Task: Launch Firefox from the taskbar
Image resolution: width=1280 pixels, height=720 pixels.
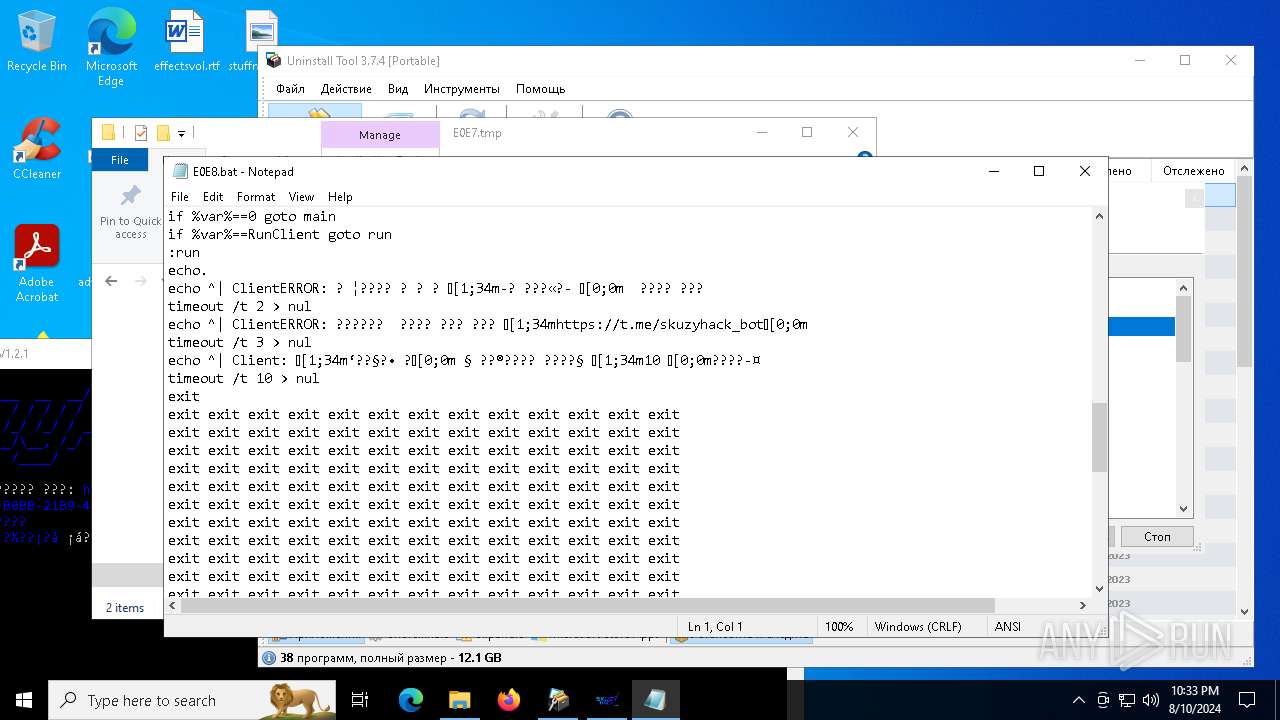Action: coord(509,700)
